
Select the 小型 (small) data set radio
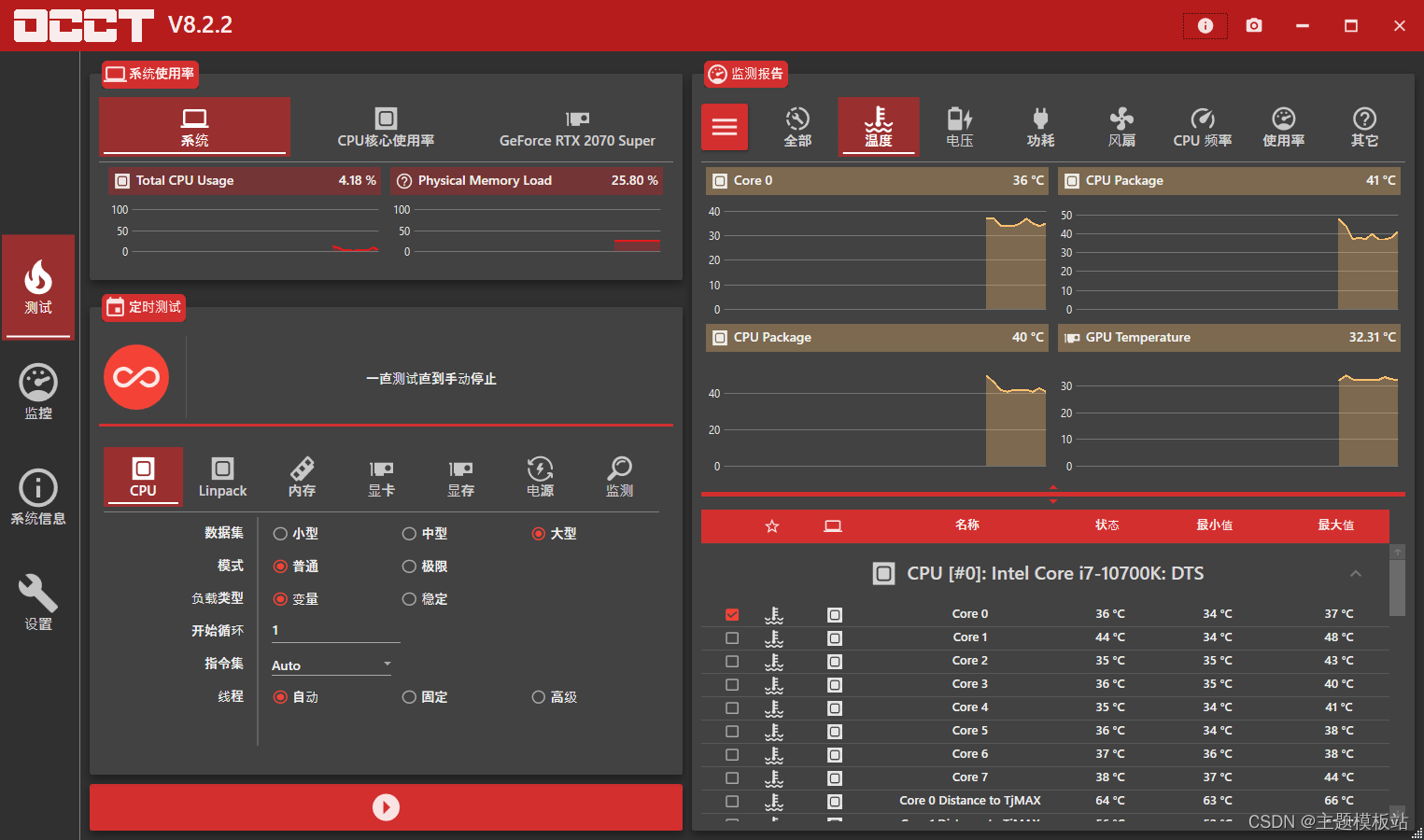coord(280,534)
